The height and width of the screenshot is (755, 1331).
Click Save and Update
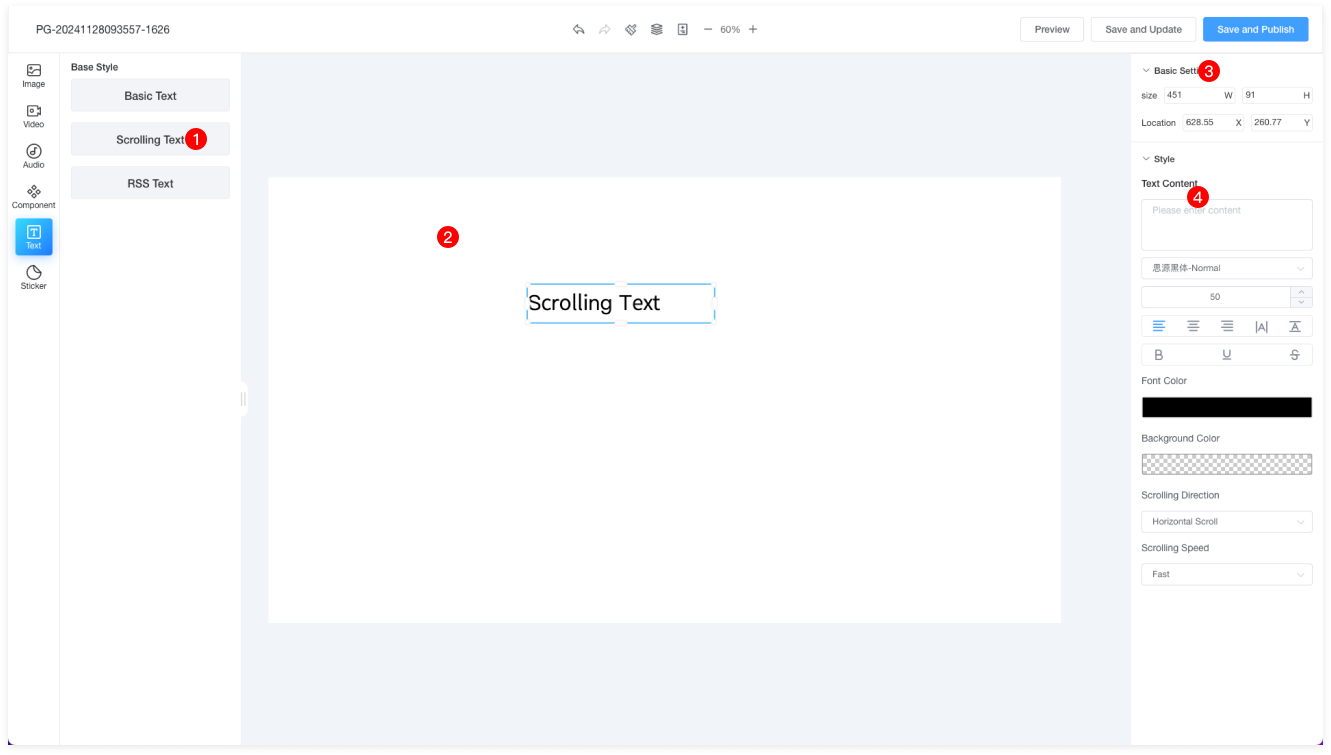coord(1143,29)
